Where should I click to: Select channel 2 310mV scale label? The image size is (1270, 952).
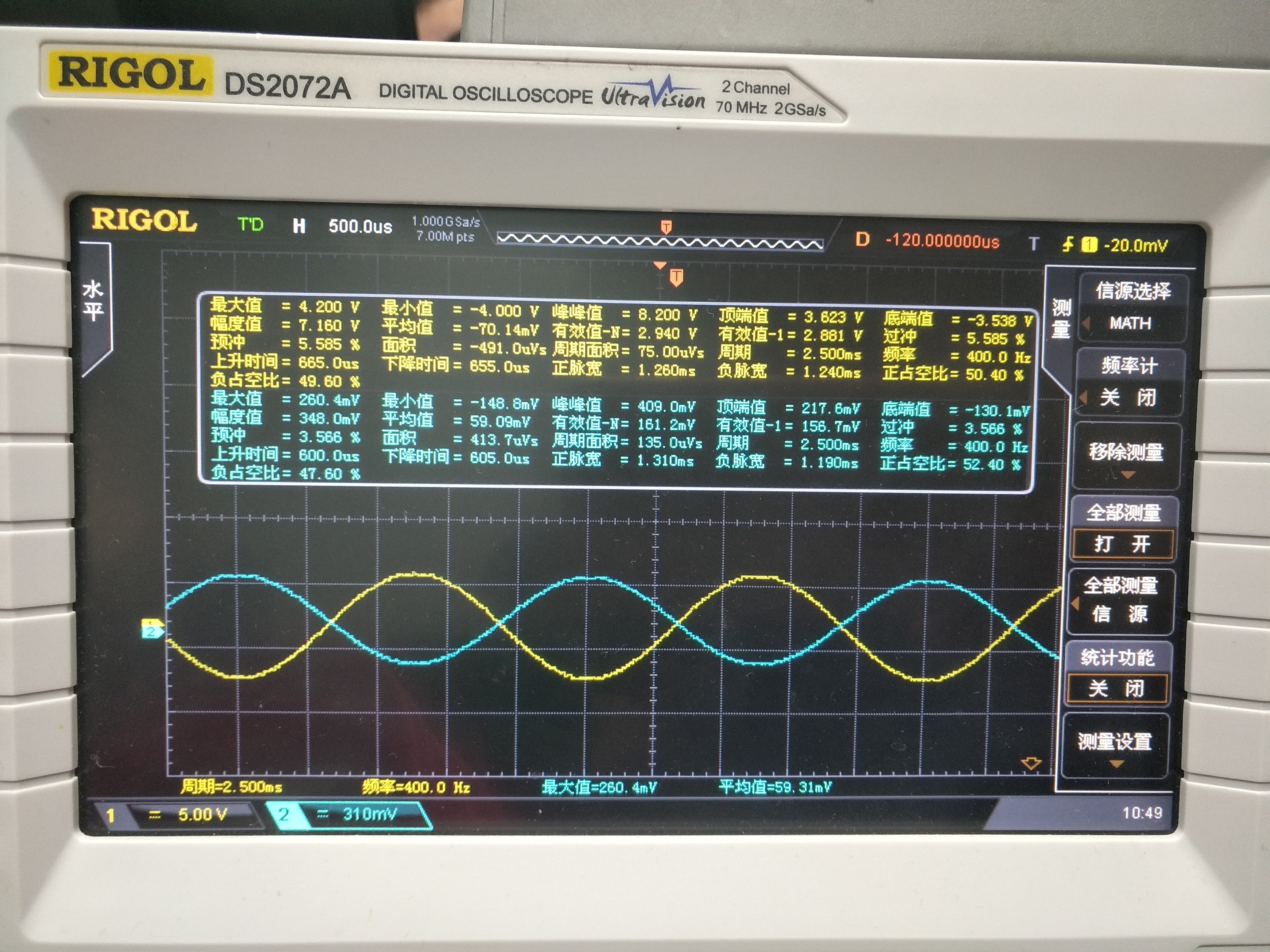[x=369, y=814]
